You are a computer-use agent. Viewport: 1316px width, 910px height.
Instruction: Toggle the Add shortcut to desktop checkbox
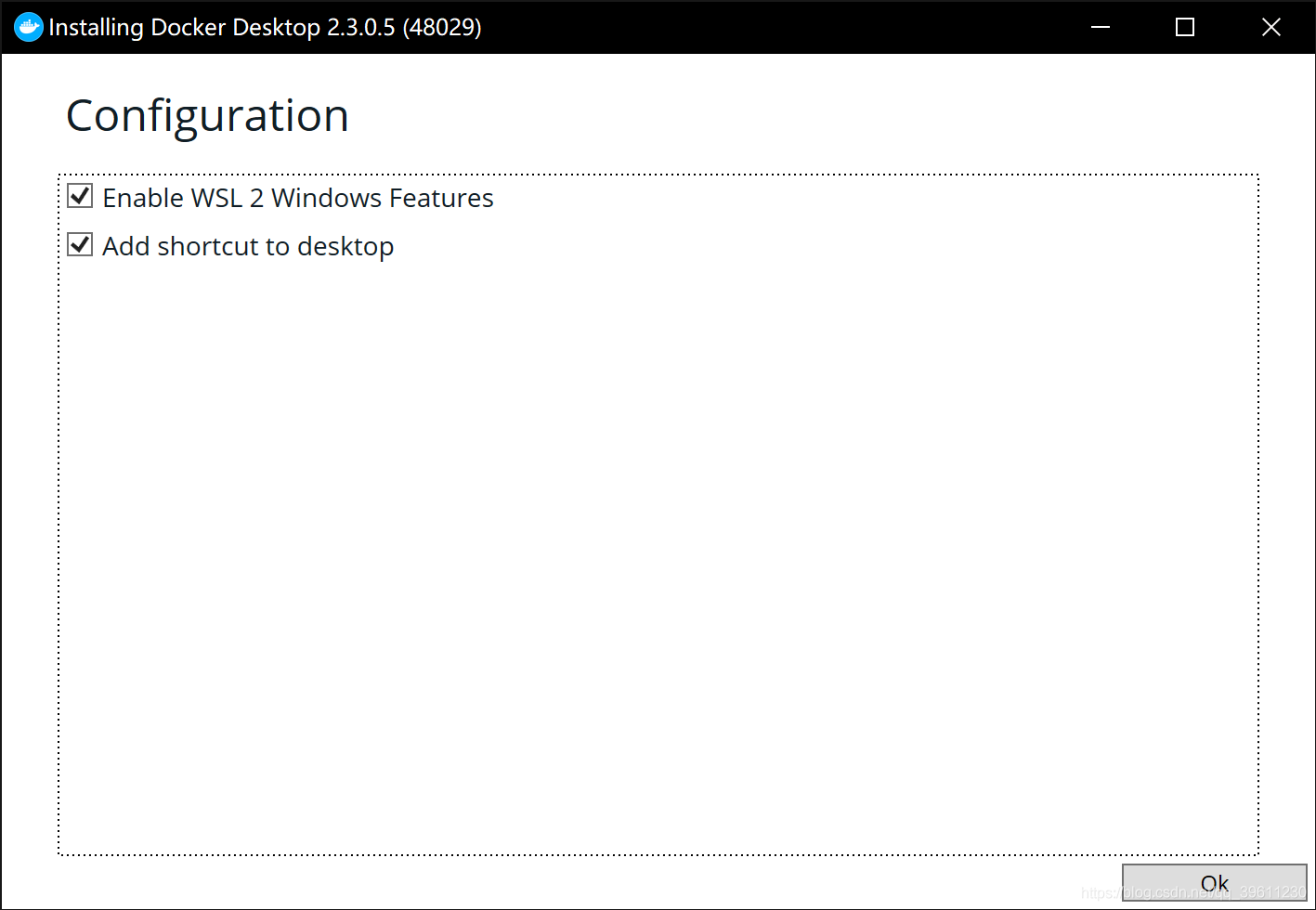(81, 244)
